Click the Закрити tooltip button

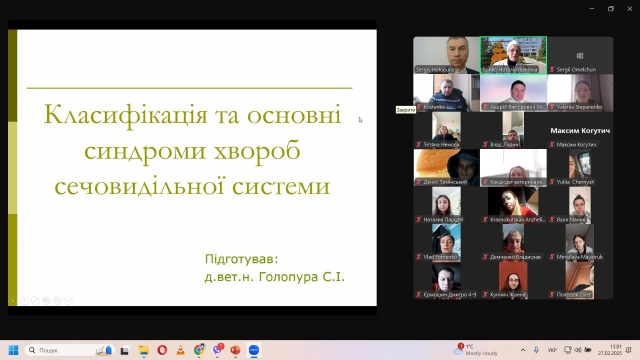406,110
